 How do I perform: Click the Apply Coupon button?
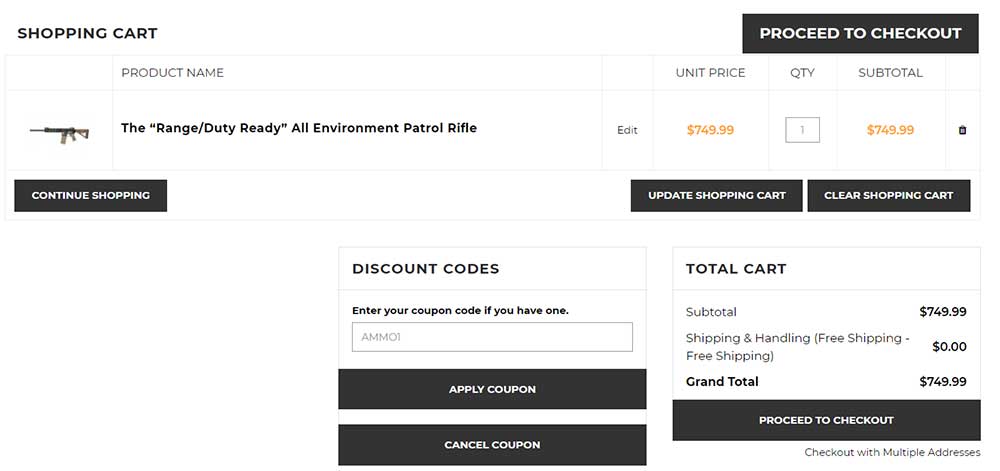click(492, 389)
